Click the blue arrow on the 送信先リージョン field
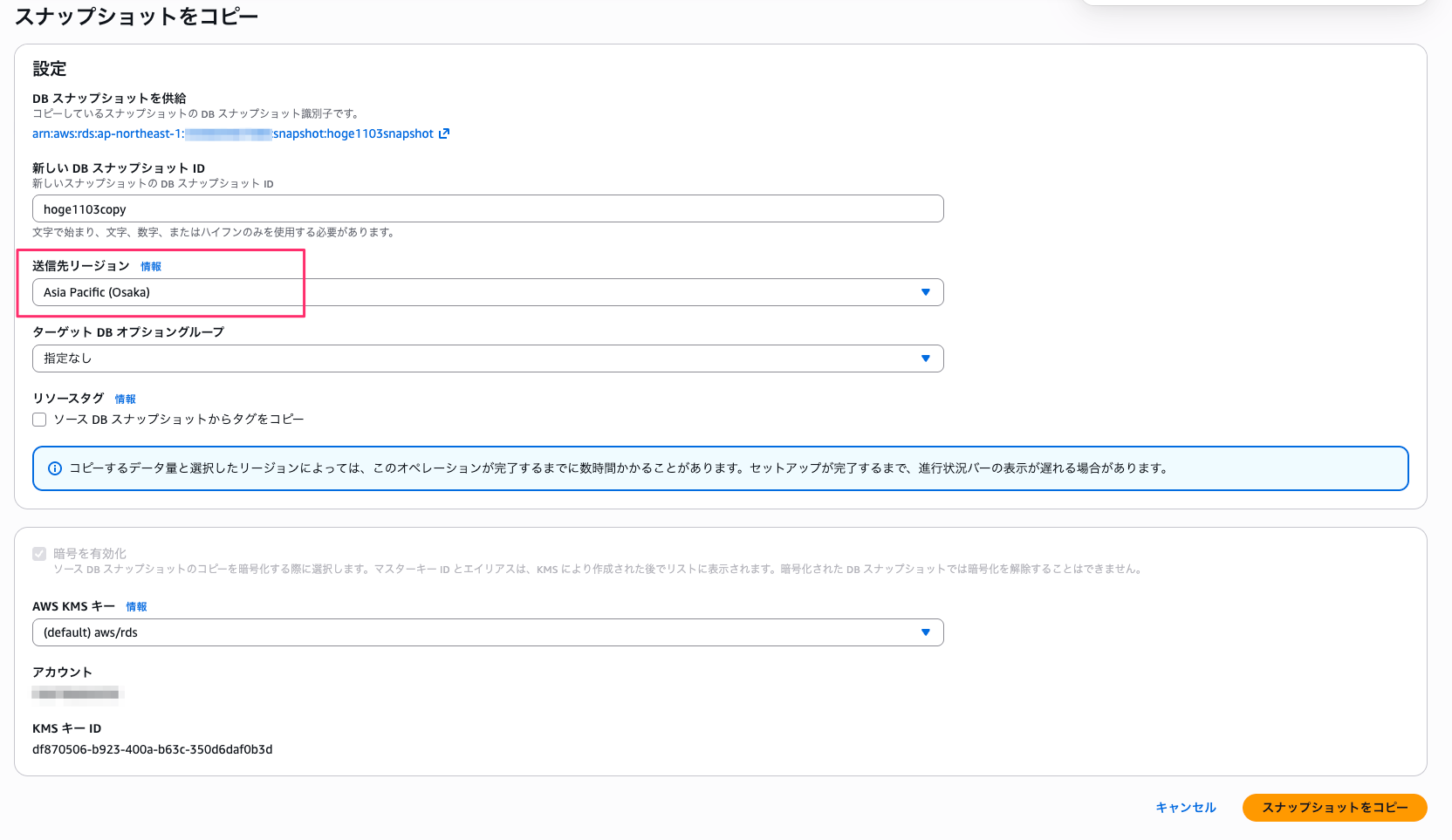 point(925,292)
